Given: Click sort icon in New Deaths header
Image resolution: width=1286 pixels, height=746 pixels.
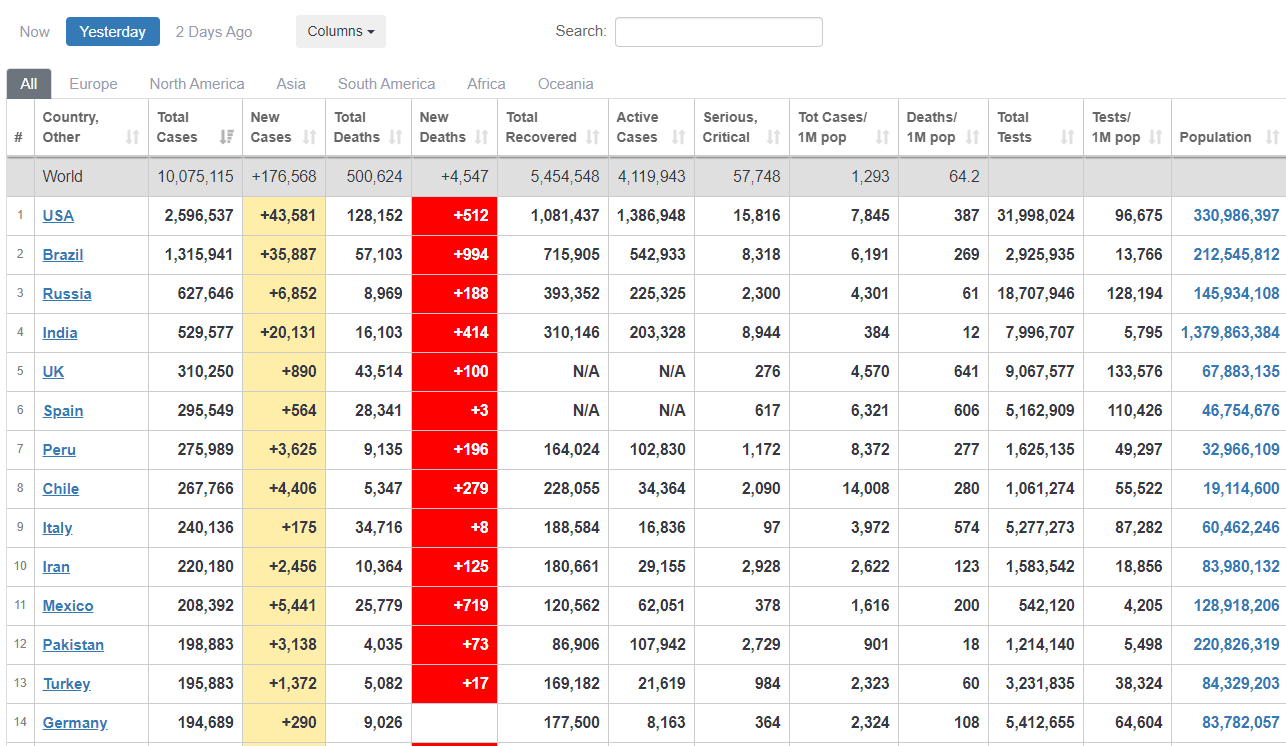Looking at the screenshot, I should pos(482,137).
